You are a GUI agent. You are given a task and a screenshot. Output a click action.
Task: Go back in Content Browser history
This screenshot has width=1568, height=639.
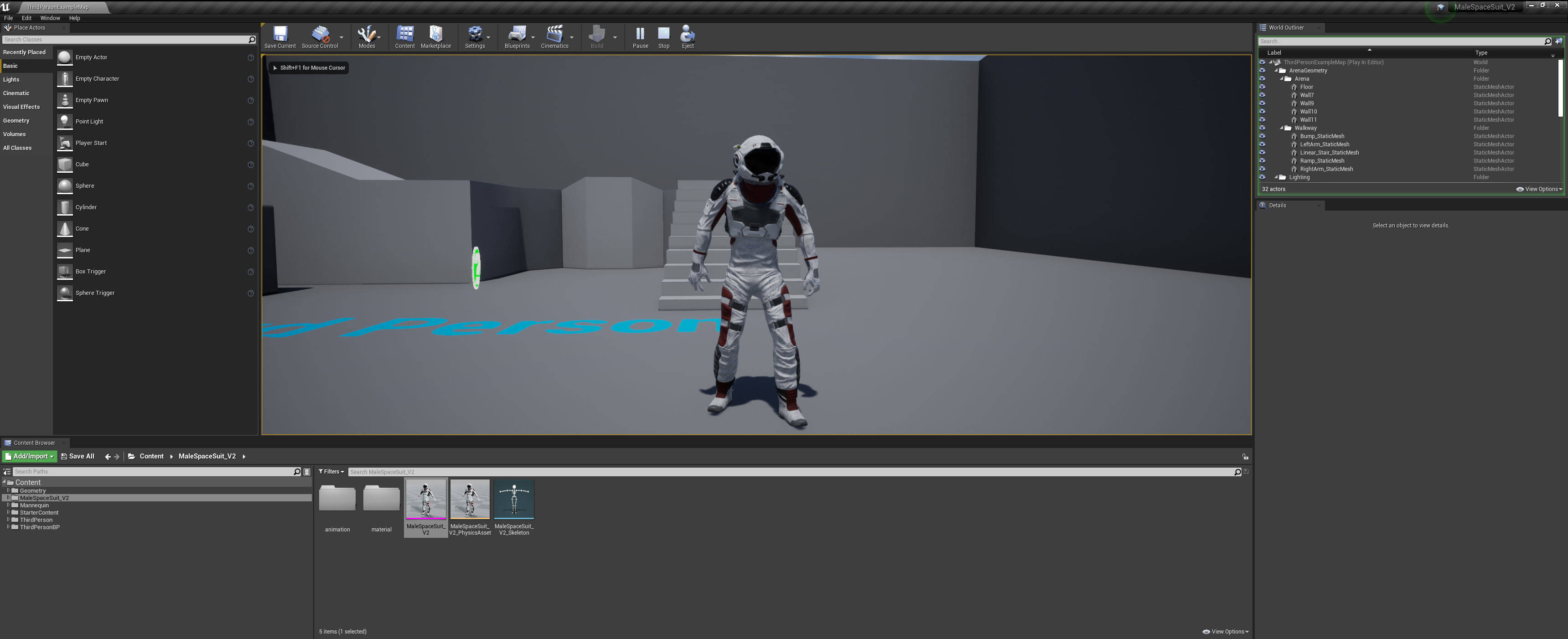click(x=108, y=456)
